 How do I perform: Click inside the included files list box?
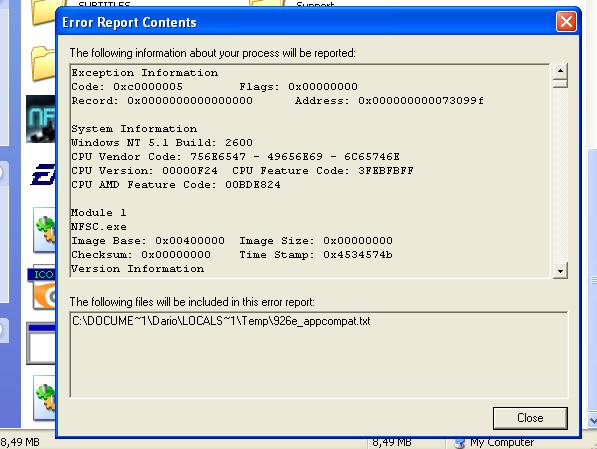coord(319,355)
